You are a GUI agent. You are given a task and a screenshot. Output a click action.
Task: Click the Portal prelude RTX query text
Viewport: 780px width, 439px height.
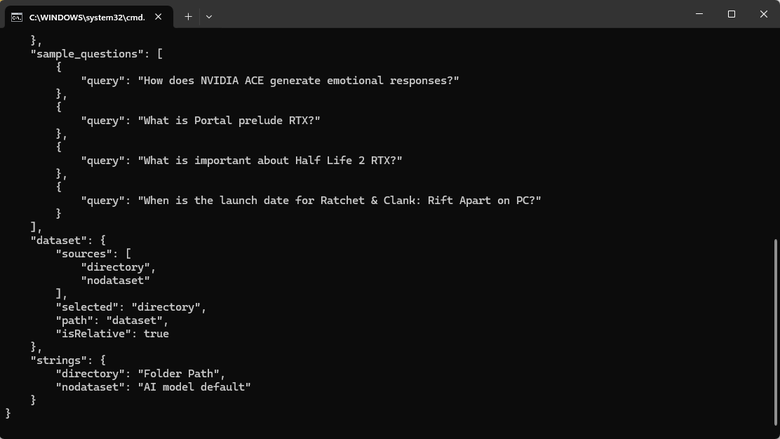[x=229, y=121]
